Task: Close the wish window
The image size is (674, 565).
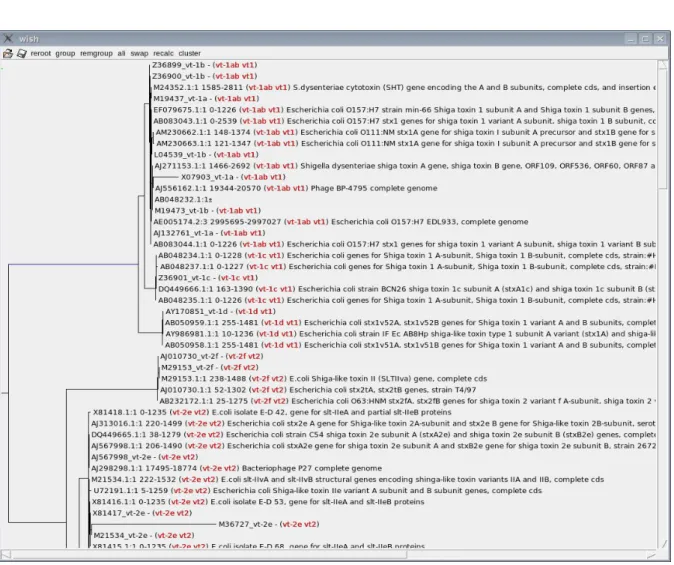Action: coord(660,39)
